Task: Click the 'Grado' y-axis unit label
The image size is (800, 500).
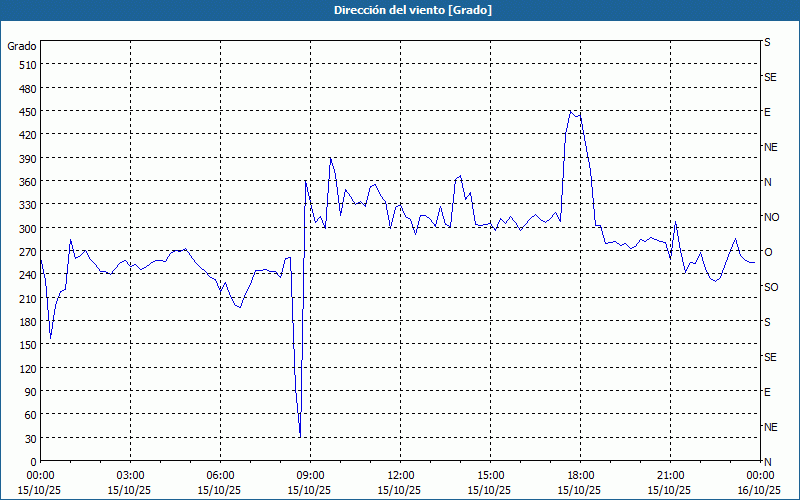Action: click(x=22, y=46)
